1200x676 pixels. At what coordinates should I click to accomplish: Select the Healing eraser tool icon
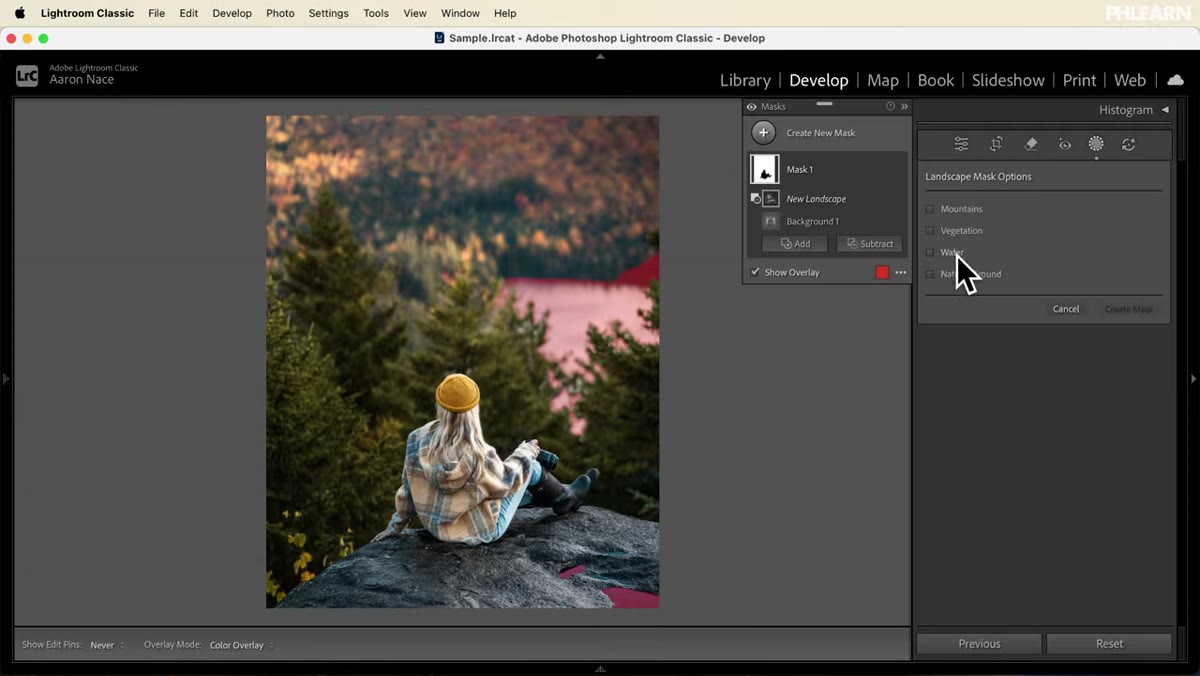coord(1031,144)
